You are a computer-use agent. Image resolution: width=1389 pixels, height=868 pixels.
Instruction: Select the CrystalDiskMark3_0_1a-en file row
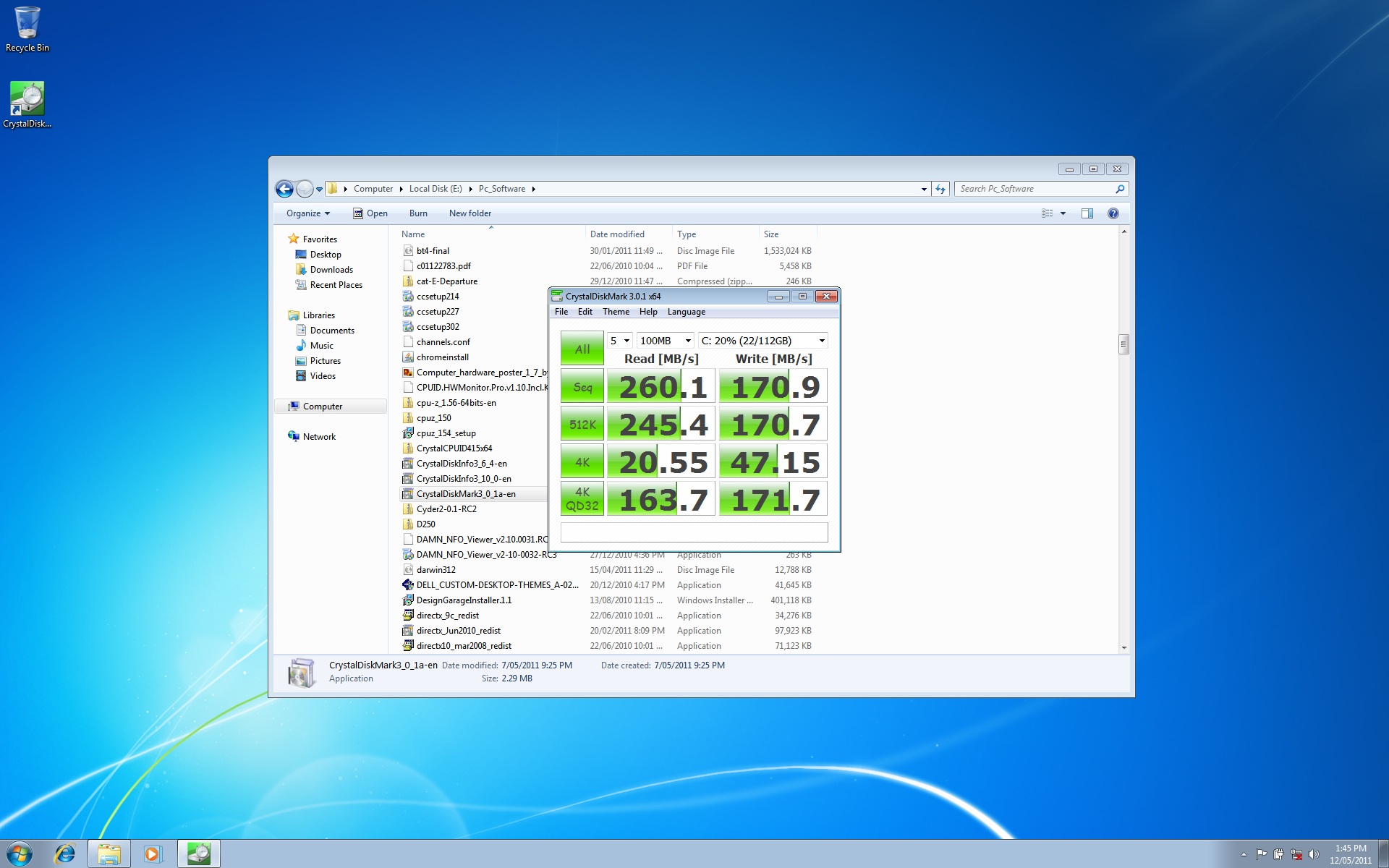[x=474, y=494]
